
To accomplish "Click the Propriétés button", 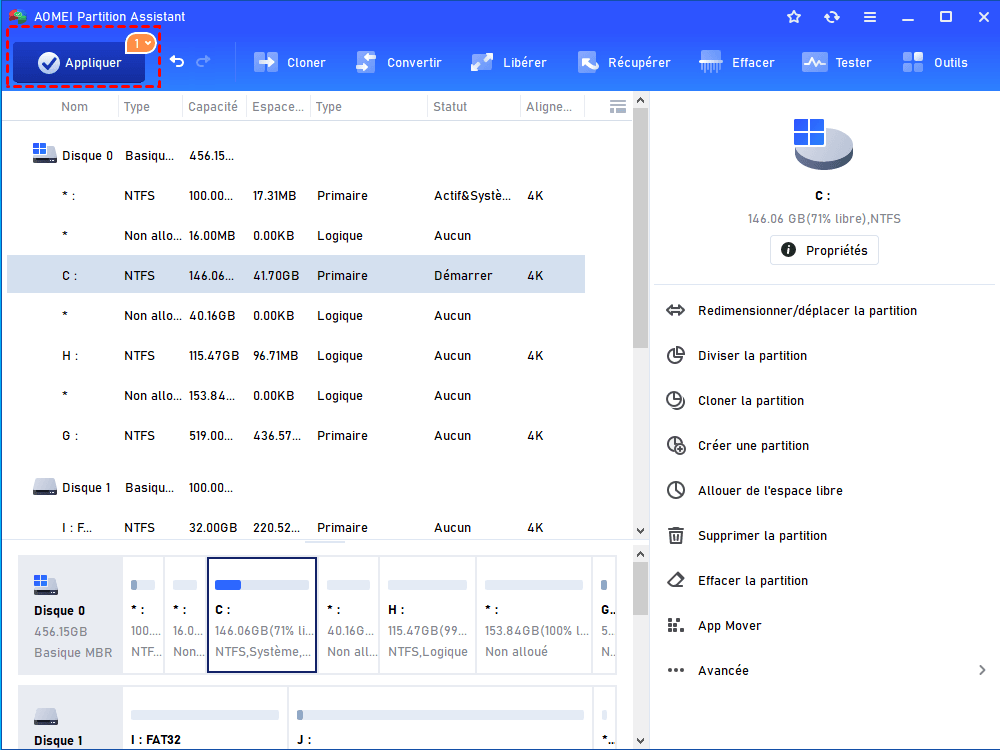I will 824,250.
